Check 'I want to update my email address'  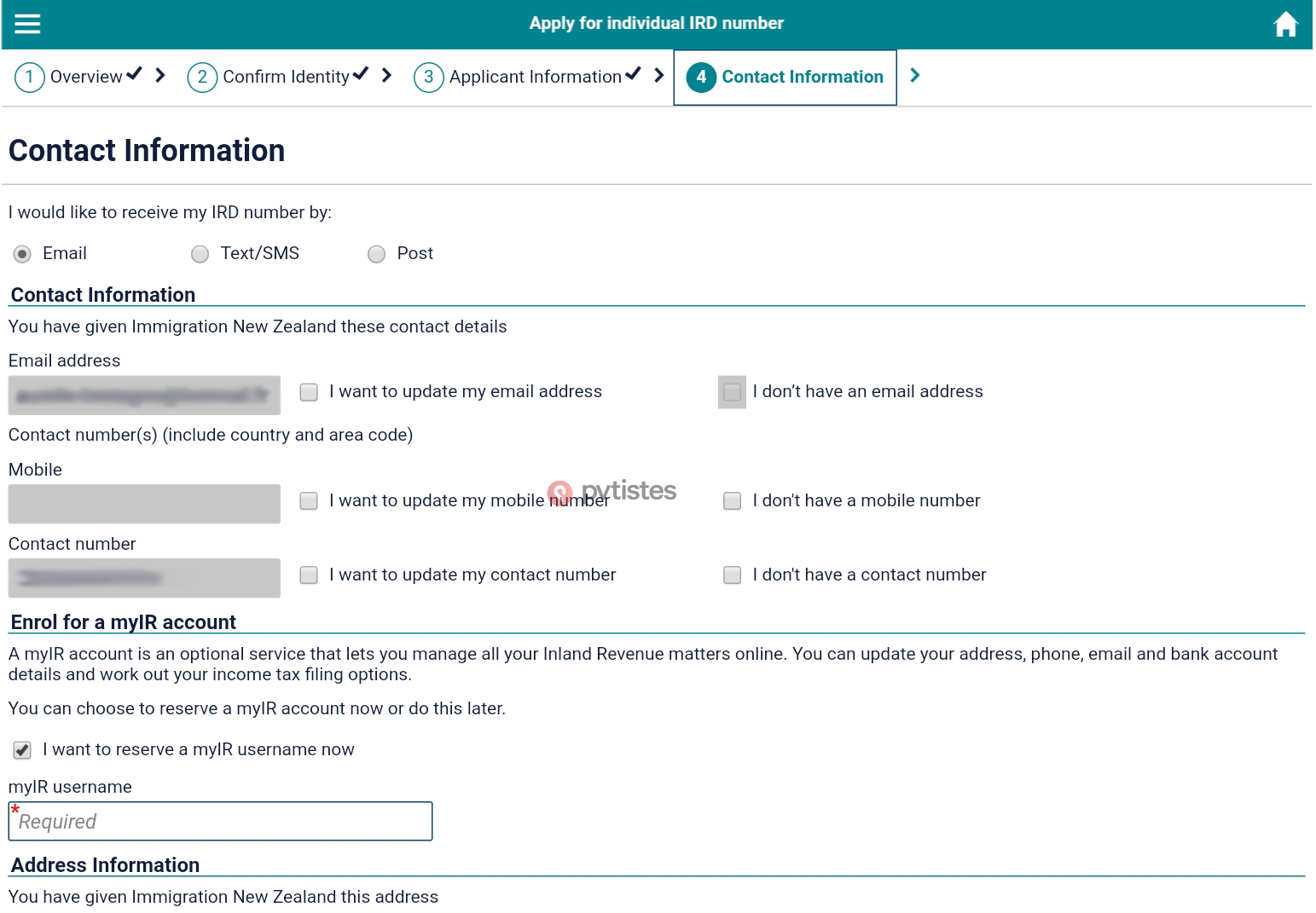309,392
